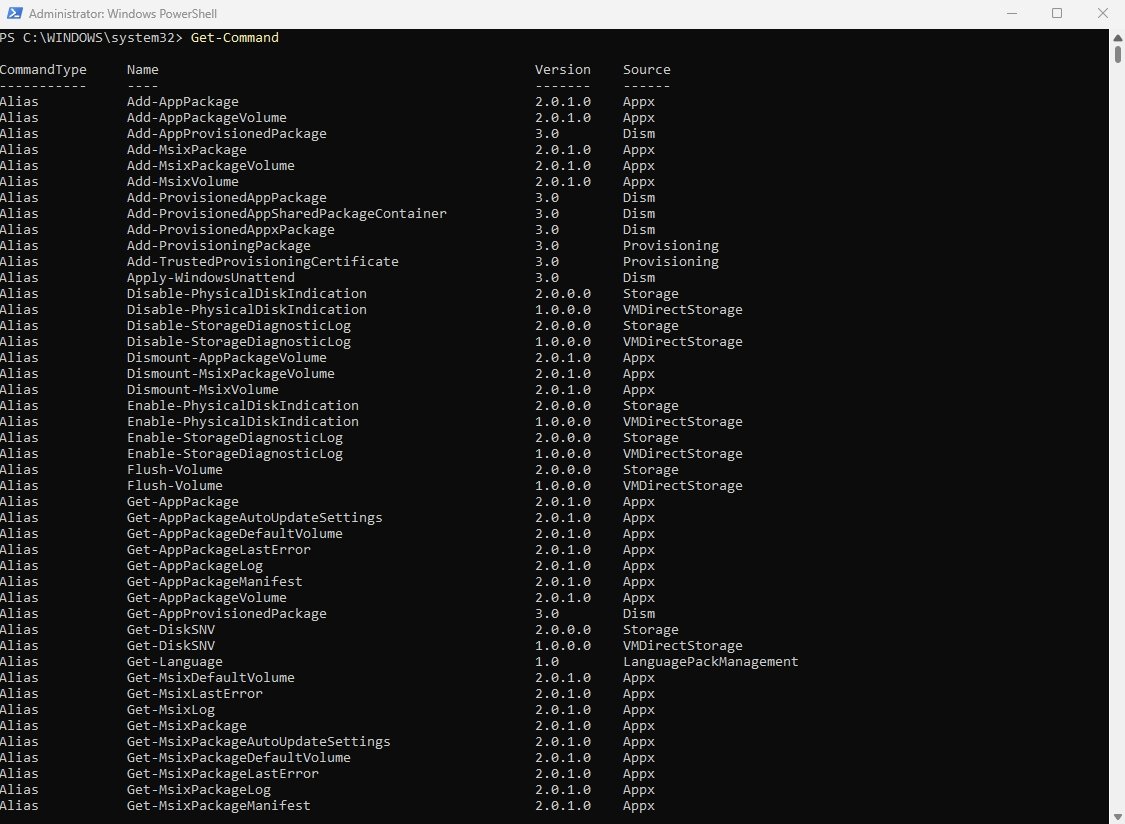
Task: Click the PowerShell icon in the title bar
Action: pyautogui.click(x=13, y=13)
